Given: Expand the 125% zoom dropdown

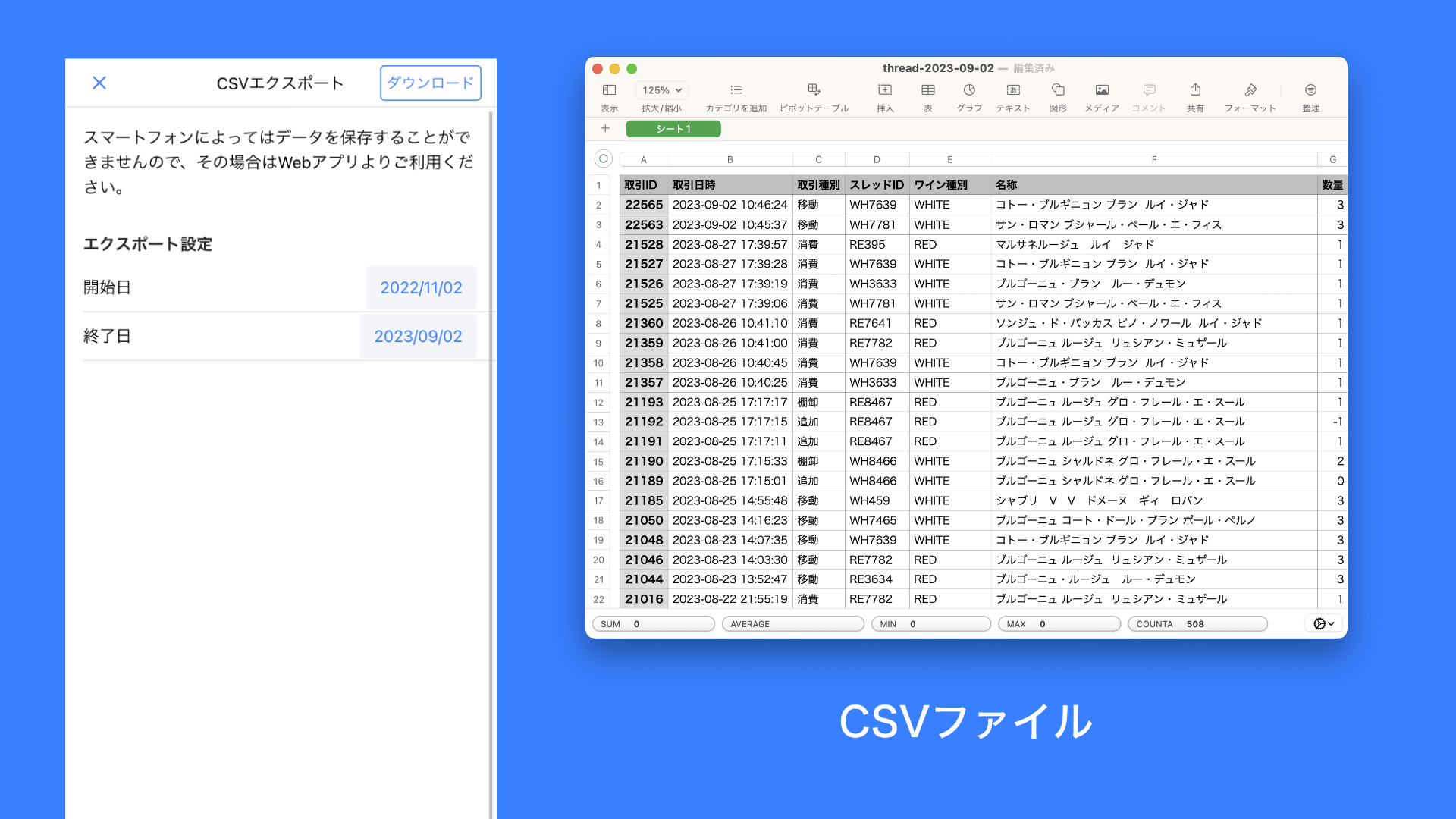Looking at the screenshot, I should click(x=661, y=90).
